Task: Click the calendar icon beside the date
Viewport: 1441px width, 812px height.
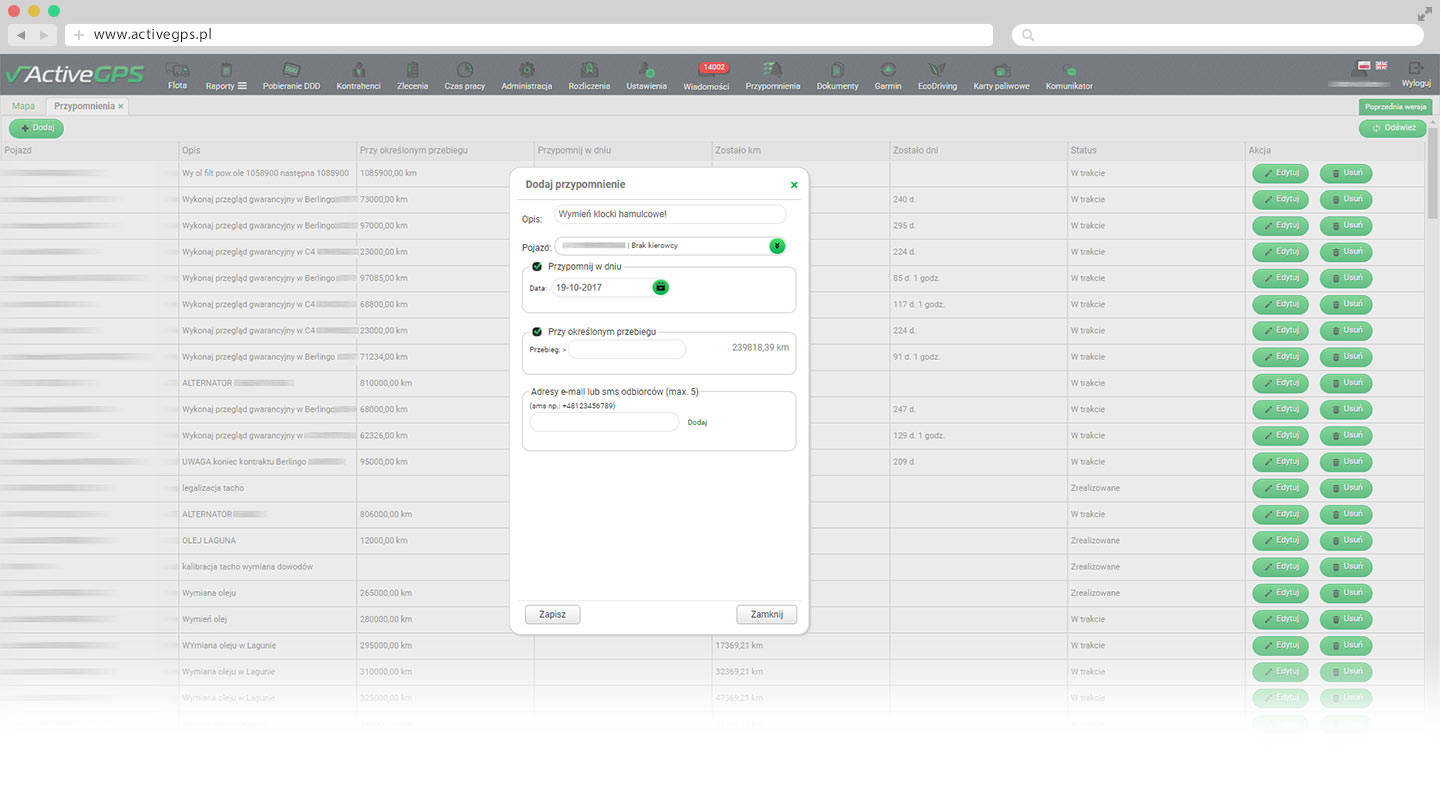Action: coord(660,287)
